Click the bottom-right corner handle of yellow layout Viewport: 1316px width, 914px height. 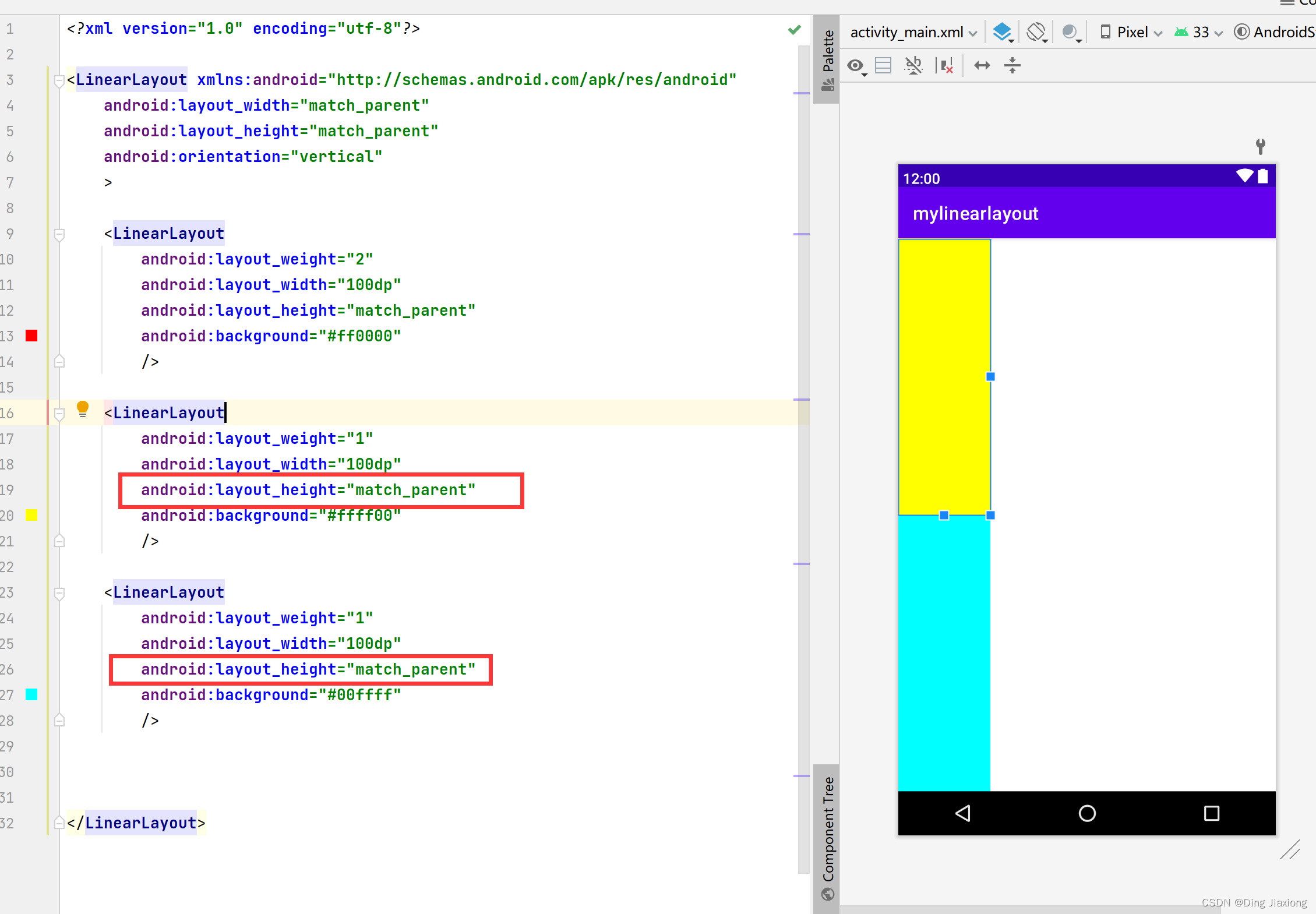(990, 515)
